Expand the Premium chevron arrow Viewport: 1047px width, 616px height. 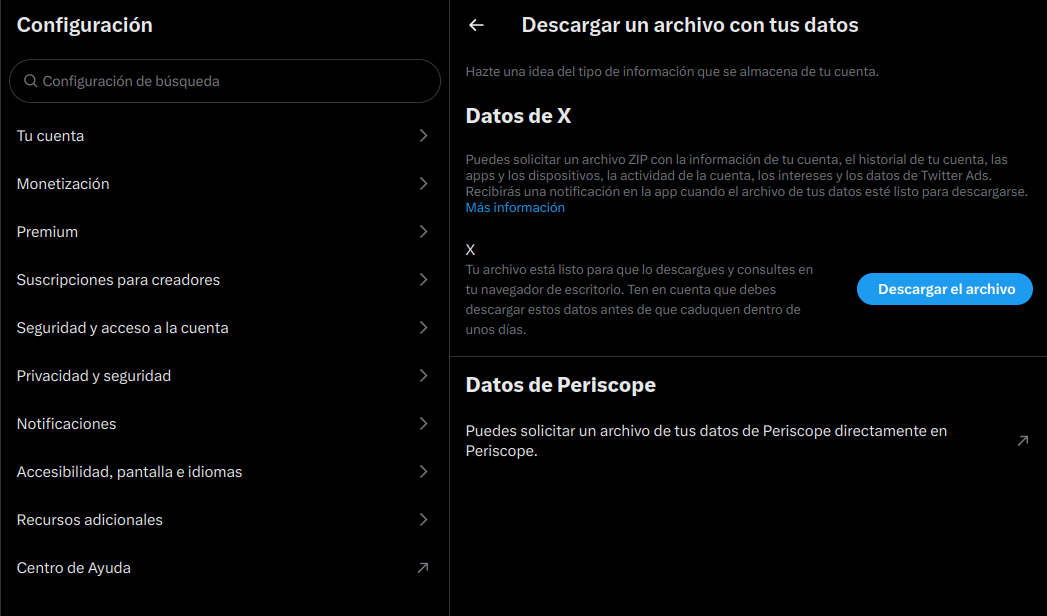pyautogui.click(x=423, y=232)
